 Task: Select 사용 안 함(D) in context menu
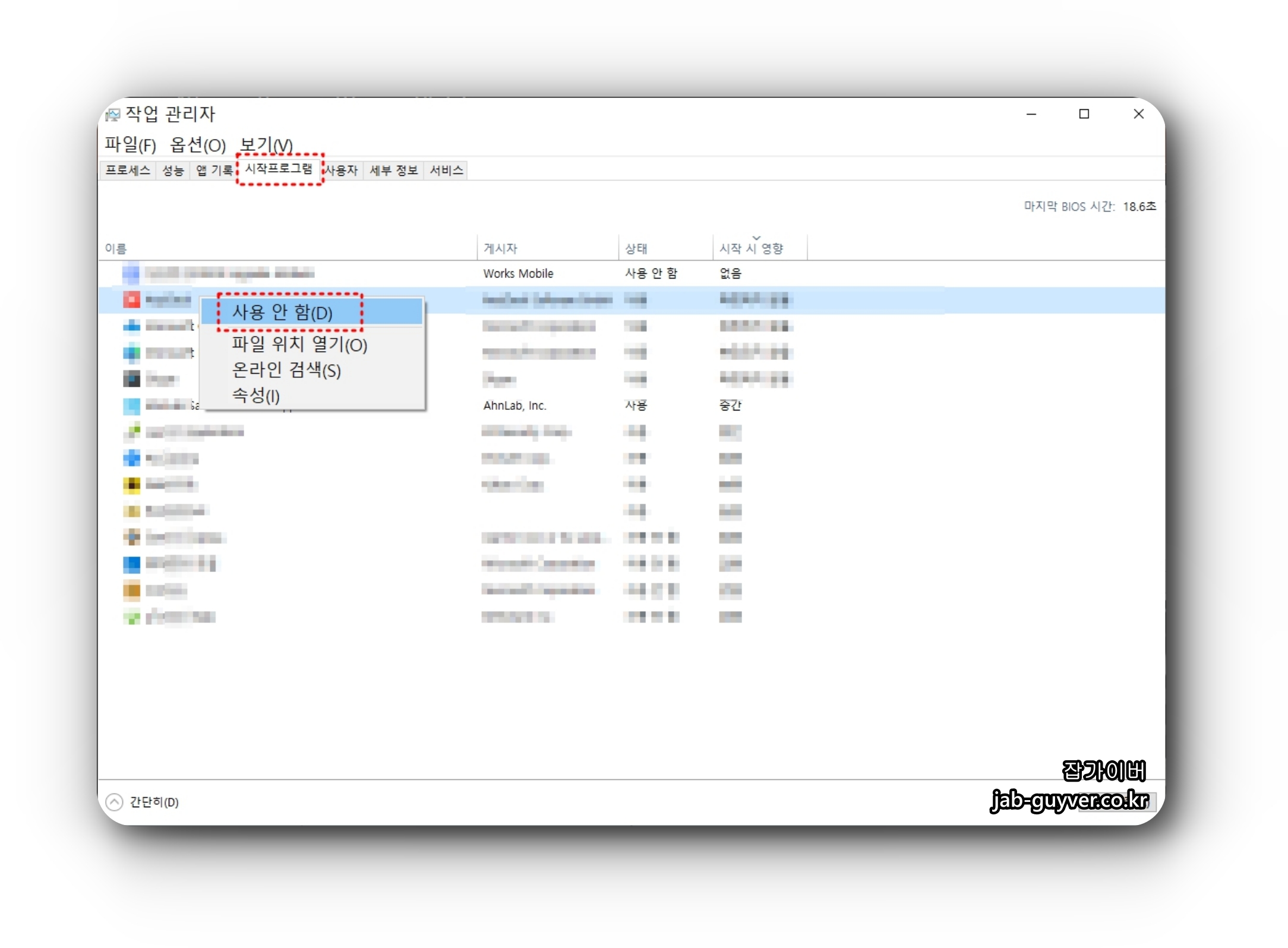click(x=282, y=312)
